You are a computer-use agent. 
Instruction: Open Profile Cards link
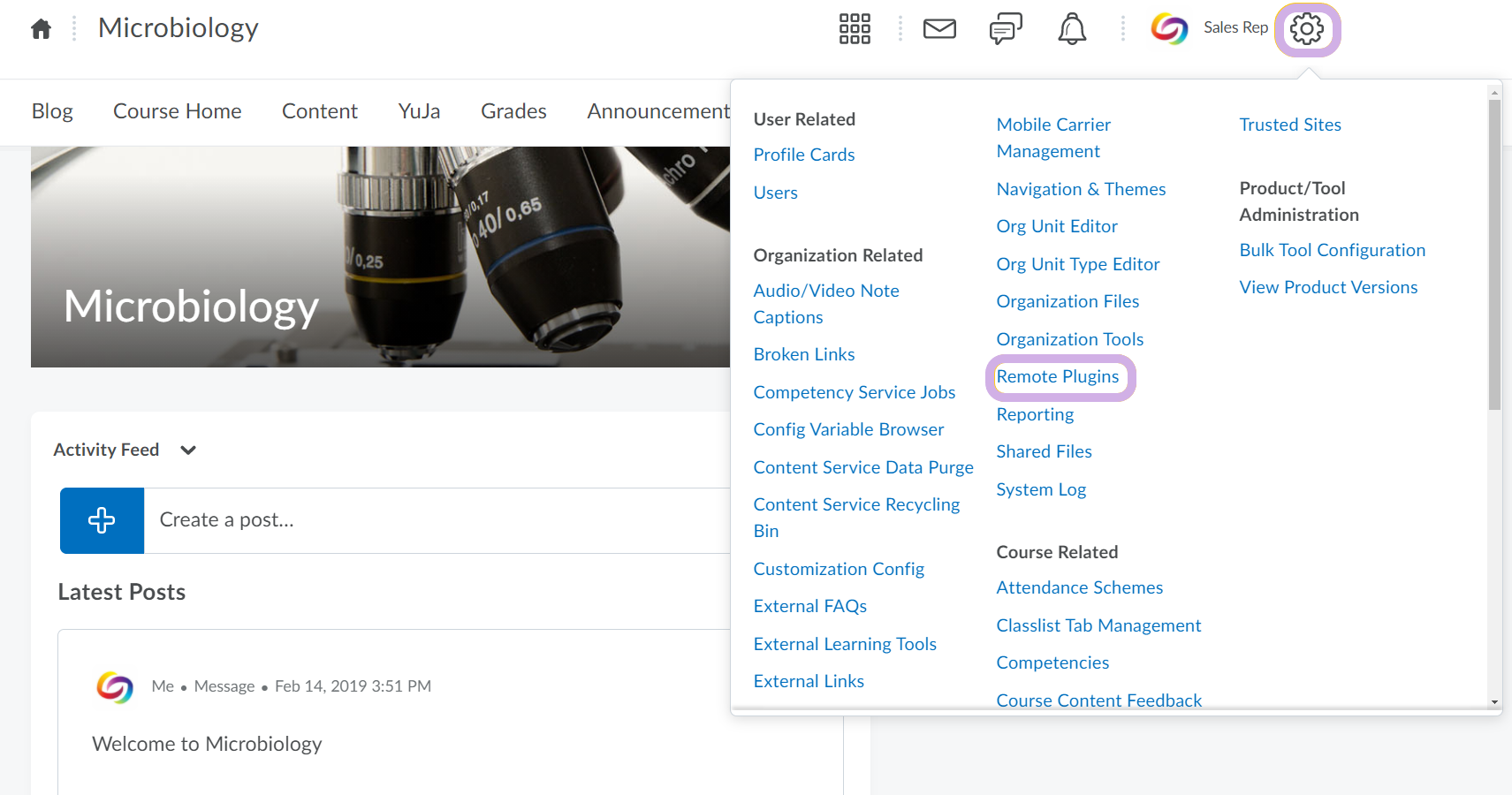[x=804, y=155]
